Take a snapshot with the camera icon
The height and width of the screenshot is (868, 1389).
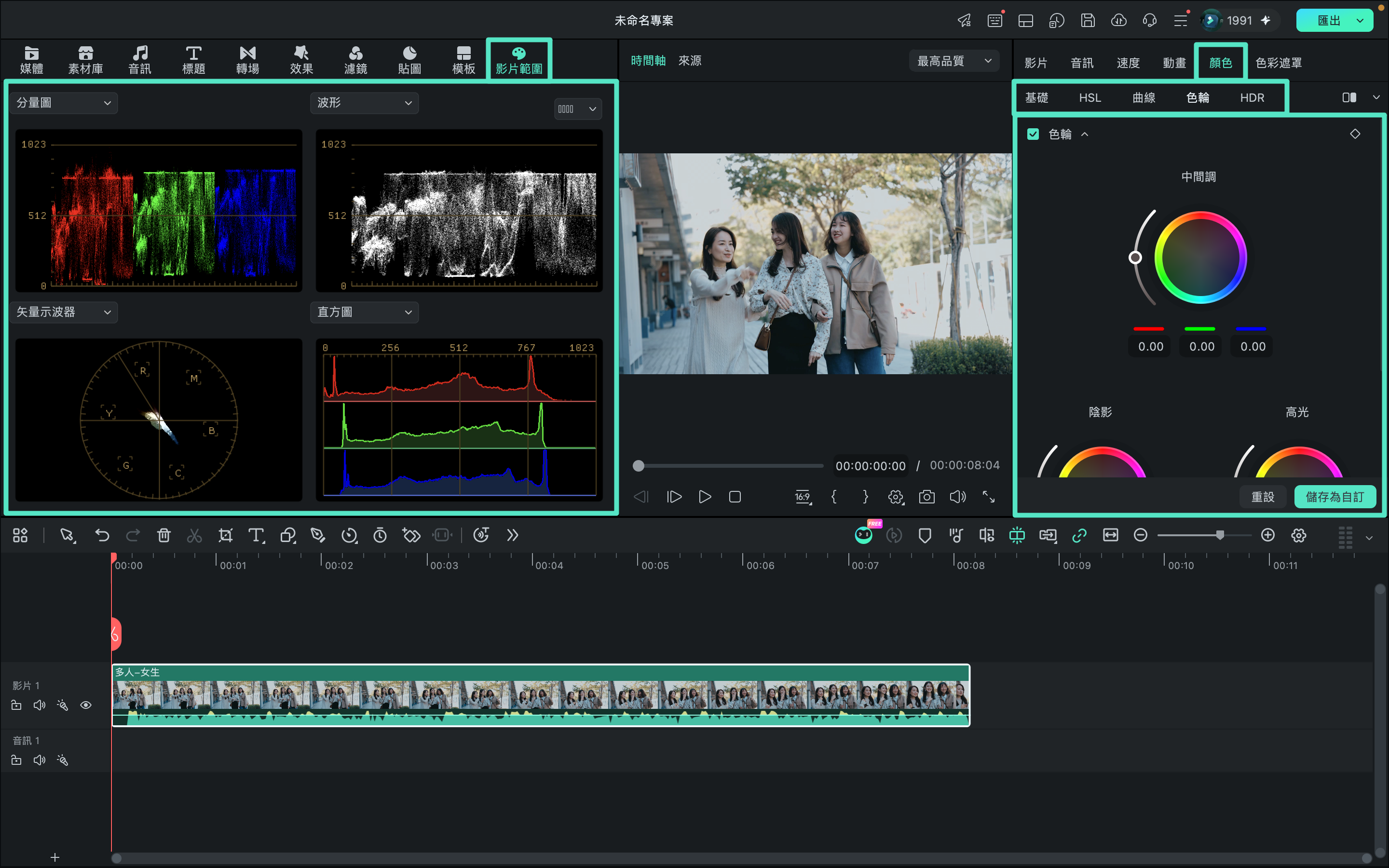(x=926, y=497)
